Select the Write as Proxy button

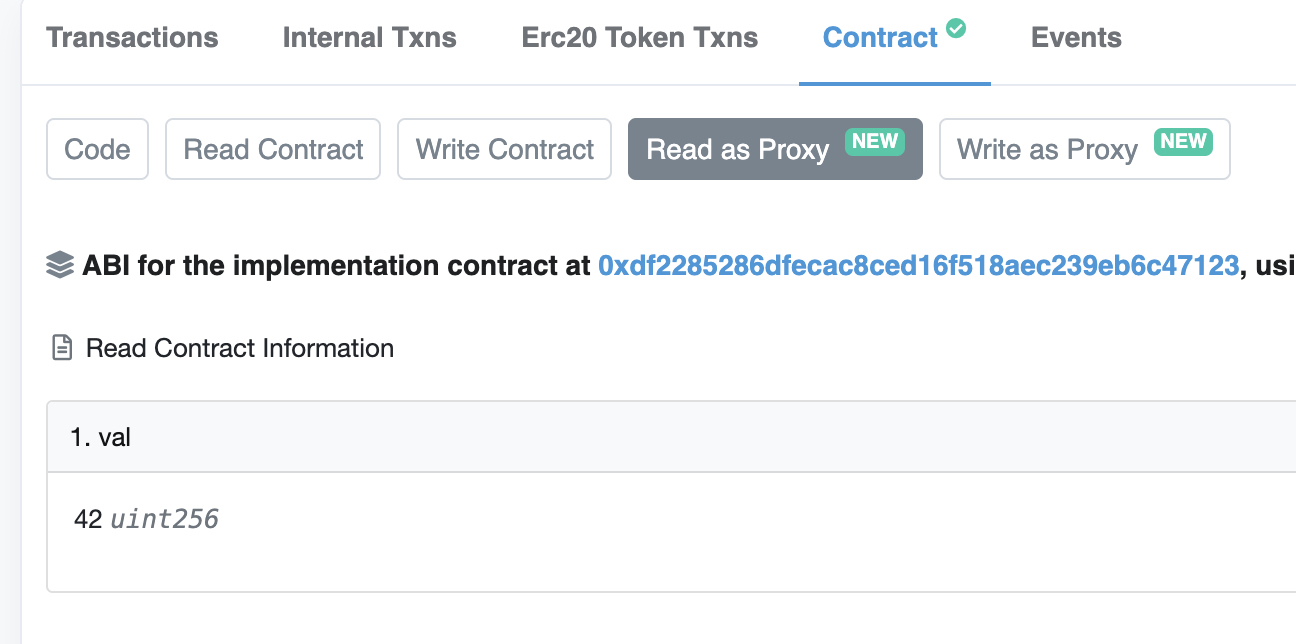click(x=1085, y=149)
